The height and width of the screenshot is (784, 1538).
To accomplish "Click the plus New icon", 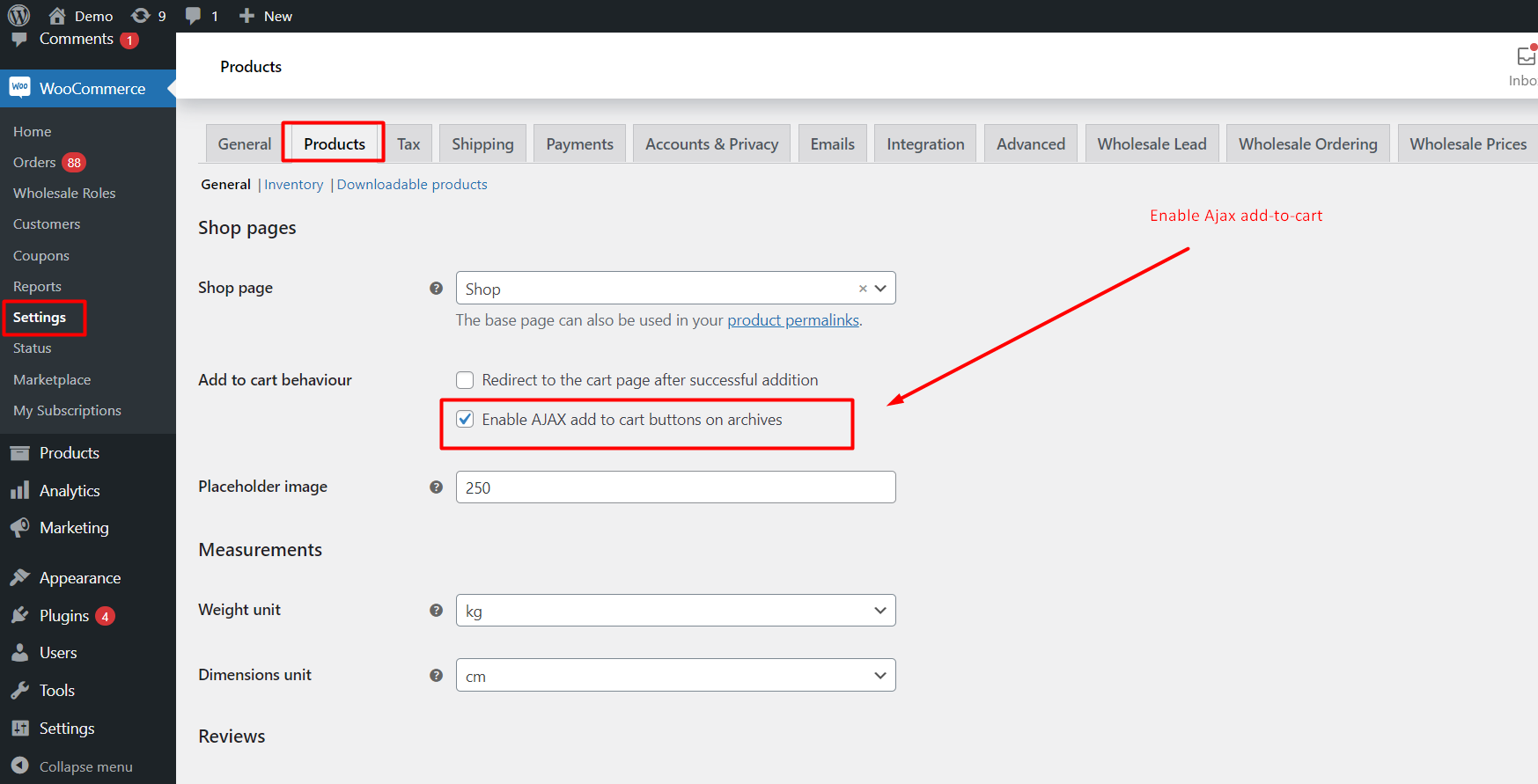I will 247,16.
